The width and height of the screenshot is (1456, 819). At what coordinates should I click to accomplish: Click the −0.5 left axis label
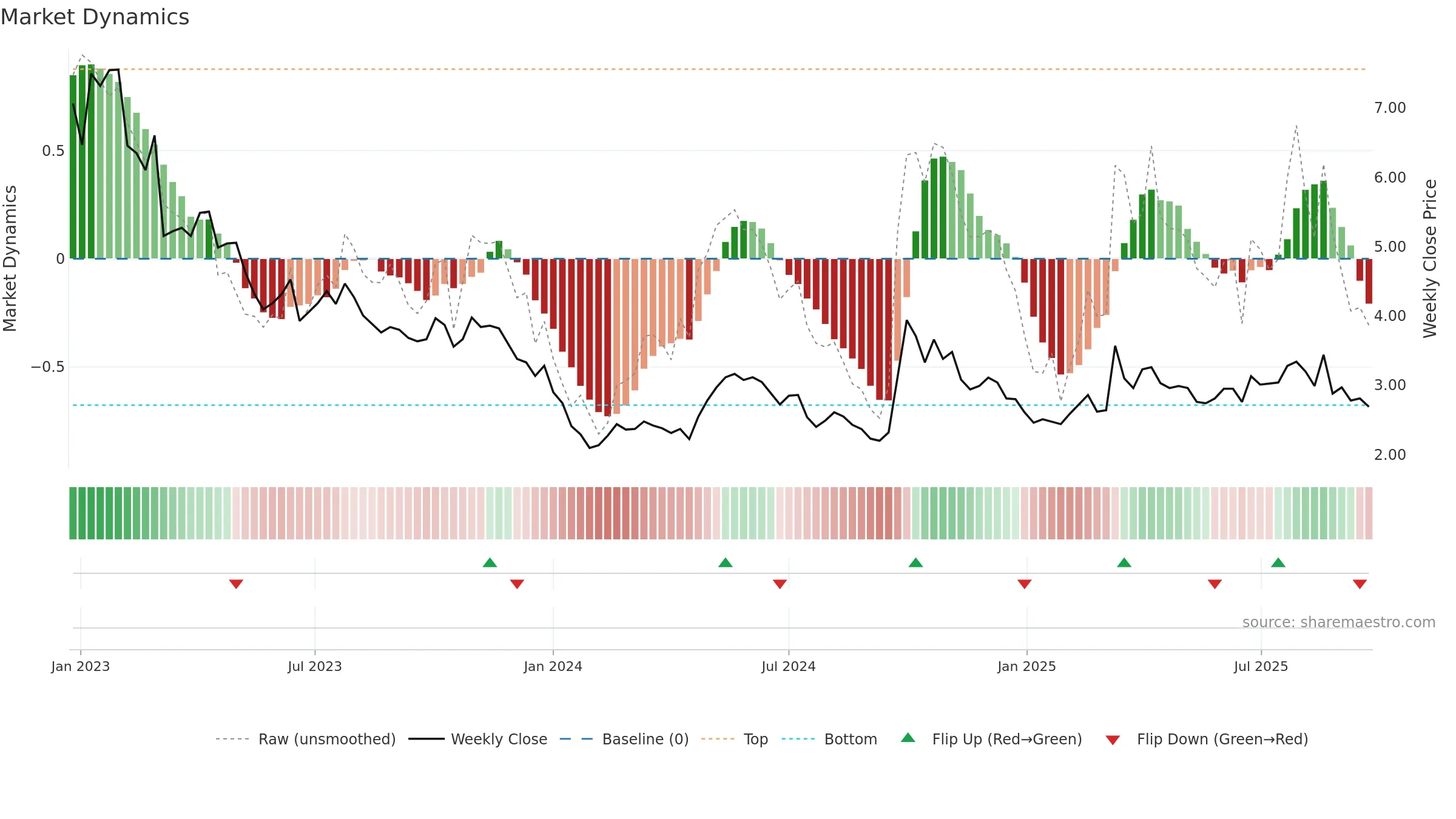coord(47,367)
